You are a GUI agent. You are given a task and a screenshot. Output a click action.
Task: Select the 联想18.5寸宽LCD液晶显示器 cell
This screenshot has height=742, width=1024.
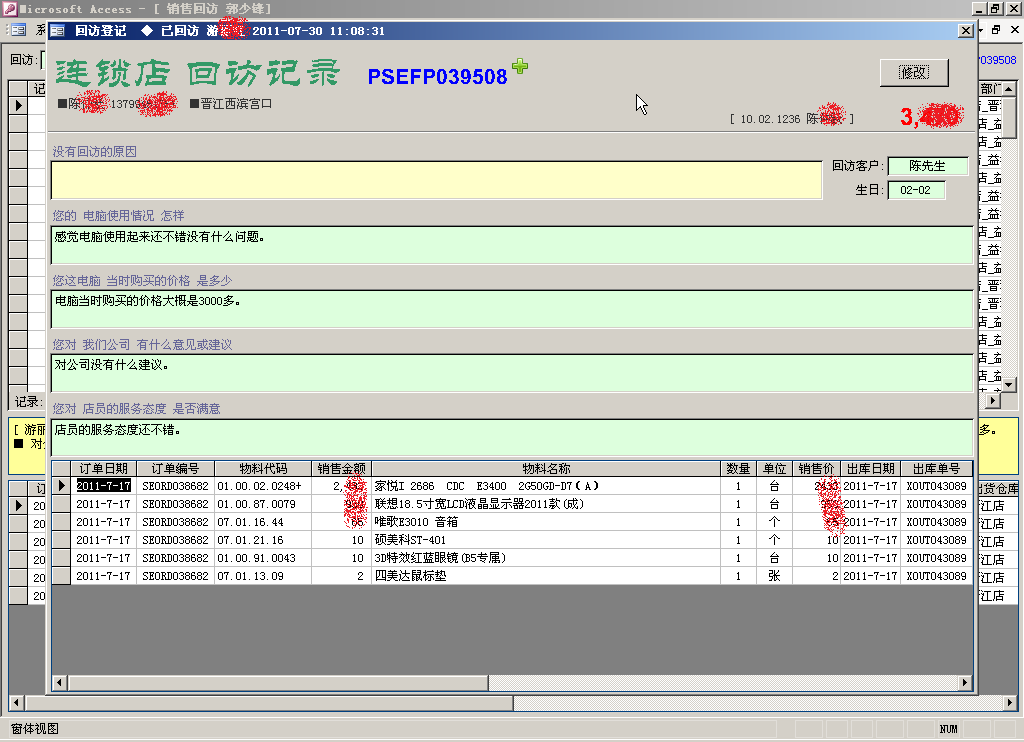[x=546, y=504]
